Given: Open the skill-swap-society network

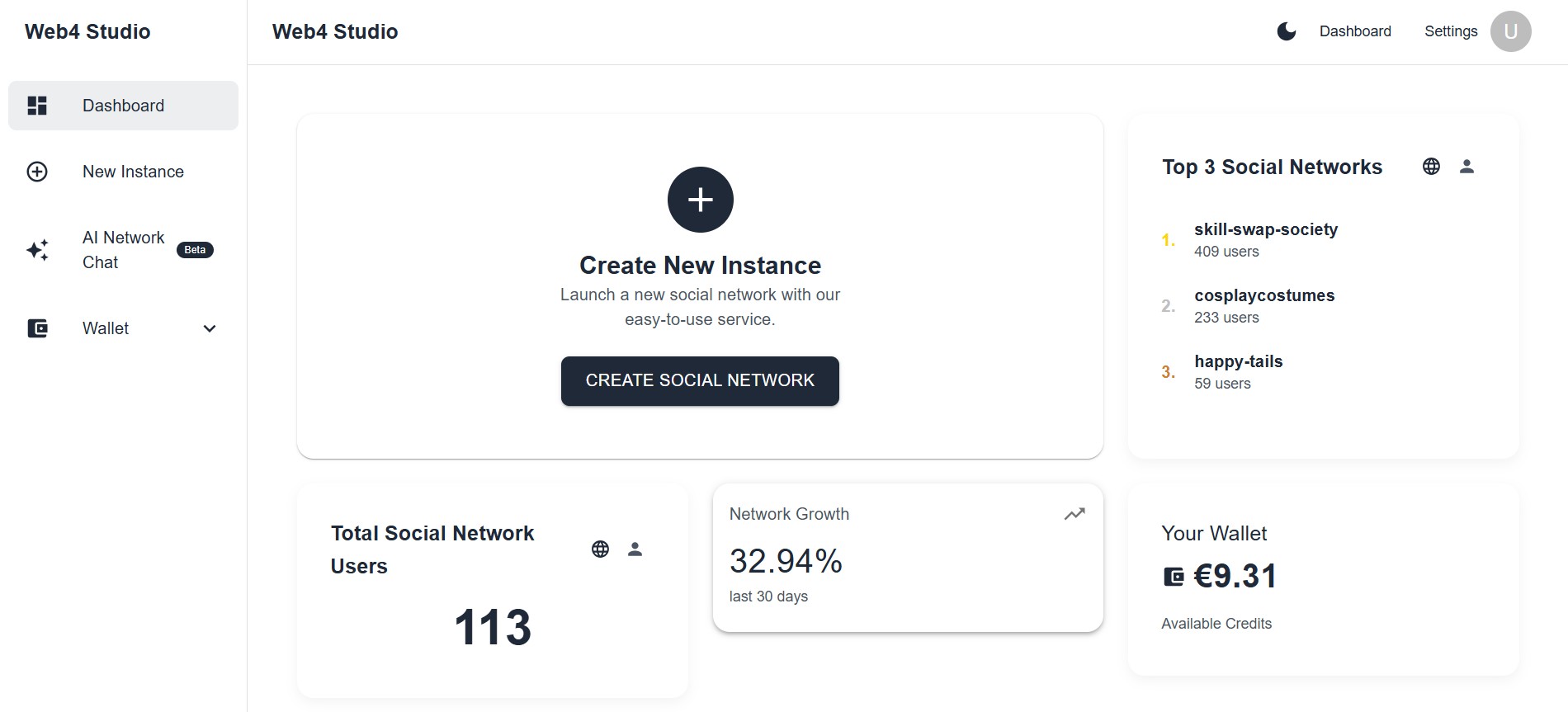Looking at the screenshot, I should point(1265,230).
